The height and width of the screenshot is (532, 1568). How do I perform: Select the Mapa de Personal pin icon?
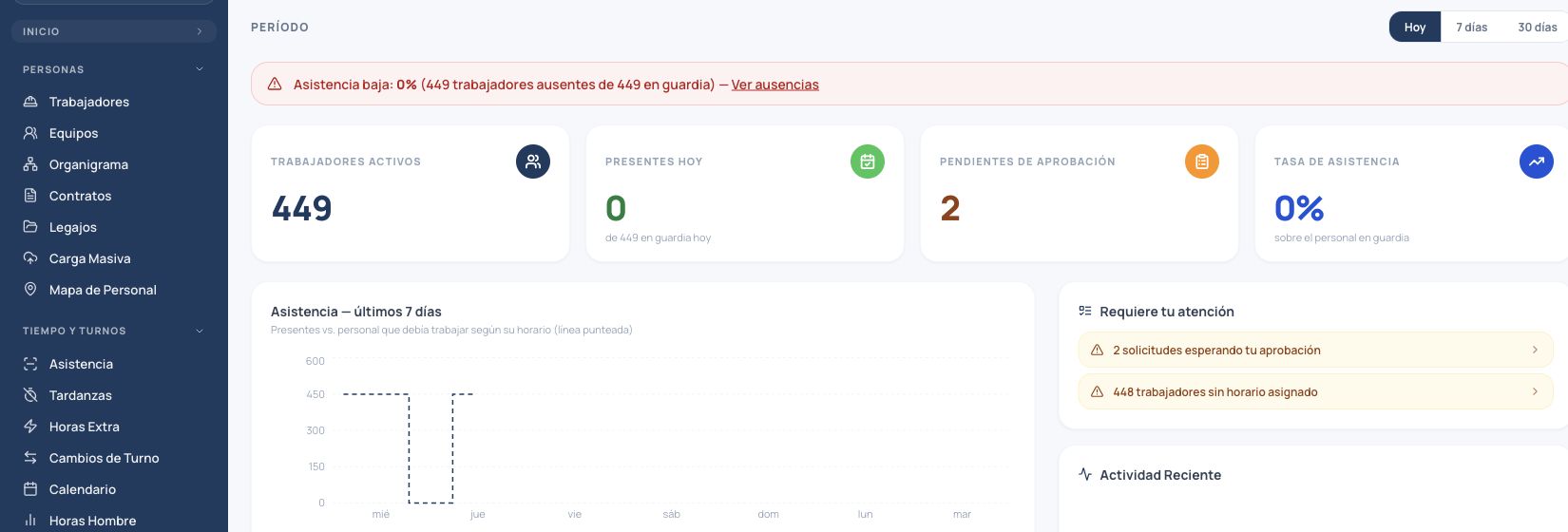click(30, 290)
